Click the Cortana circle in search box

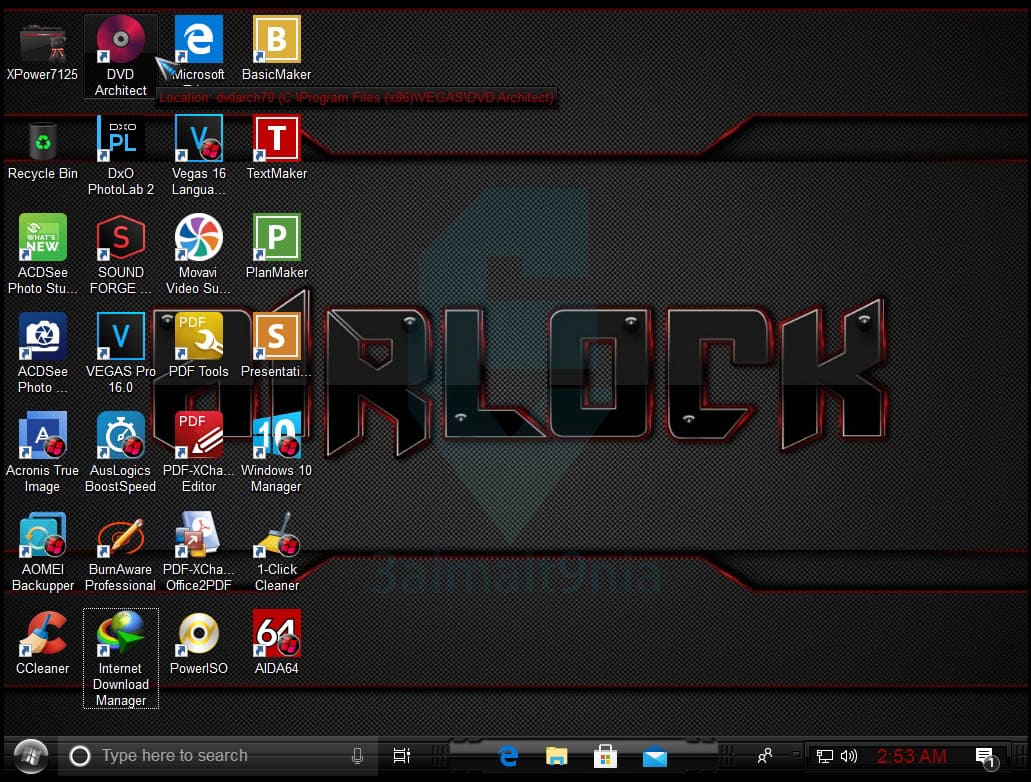click(x=80, y=756)
